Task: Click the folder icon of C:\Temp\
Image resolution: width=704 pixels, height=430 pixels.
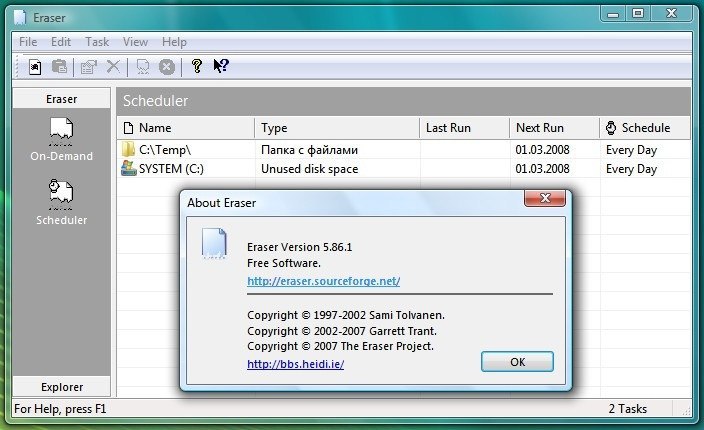Action: (128, 149)
